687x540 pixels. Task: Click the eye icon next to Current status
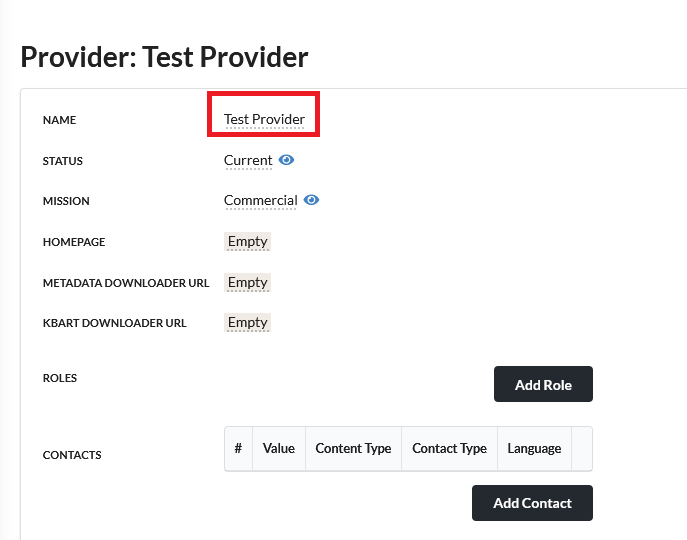coord(286,160)
